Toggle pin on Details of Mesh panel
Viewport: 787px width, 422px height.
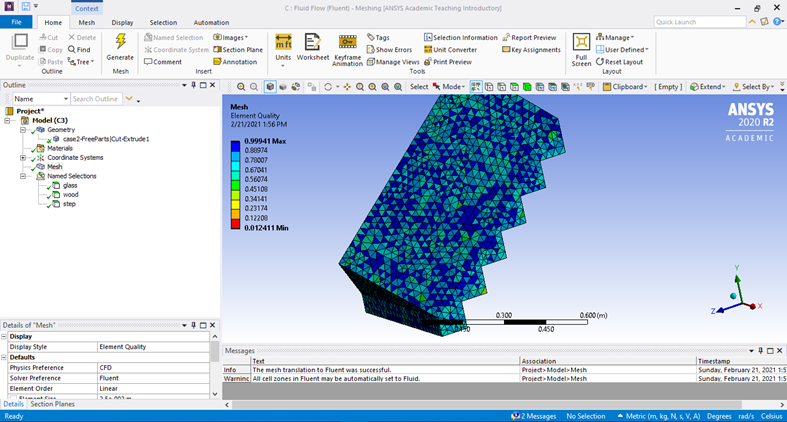(x=193, y=325)
